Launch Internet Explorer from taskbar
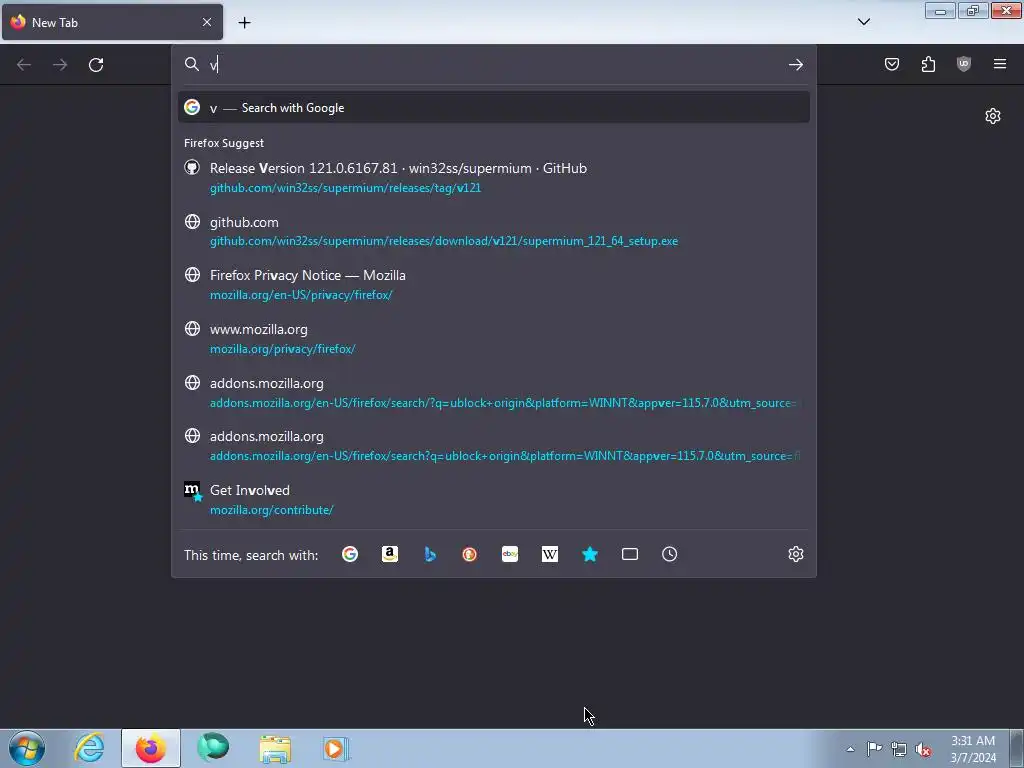 (x=89, y=748)
